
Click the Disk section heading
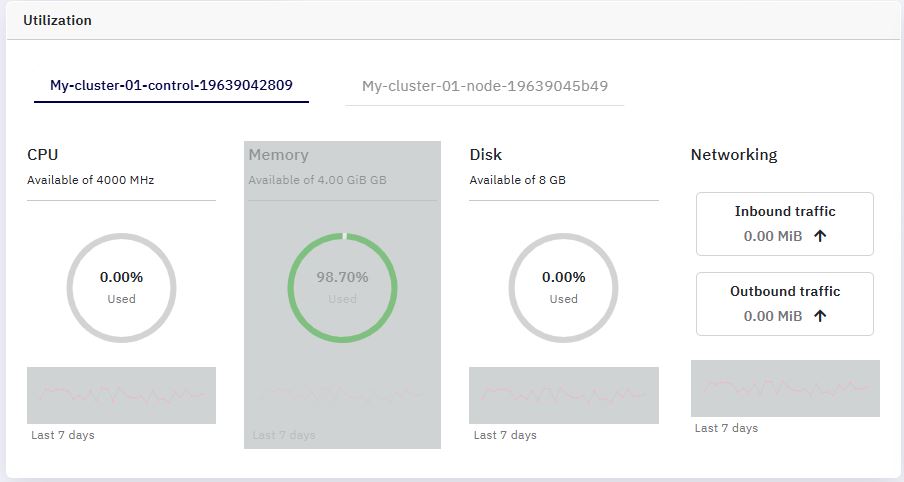coord(486,155)
